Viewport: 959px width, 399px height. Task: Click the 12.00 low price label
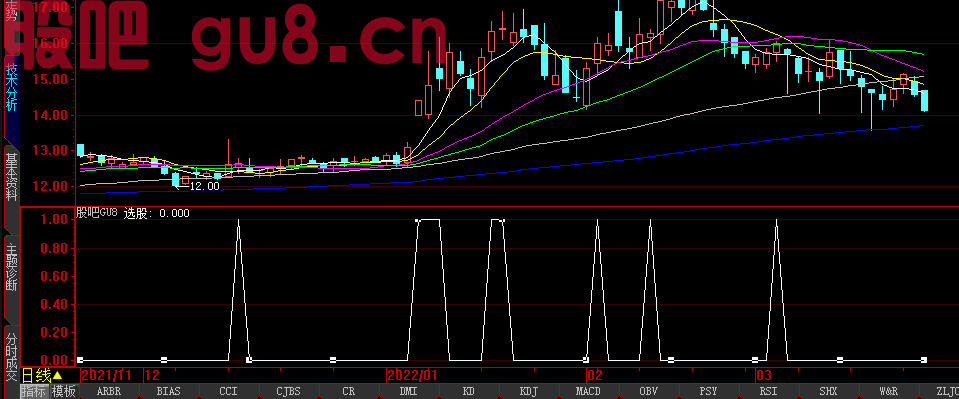tap(204, 187)
